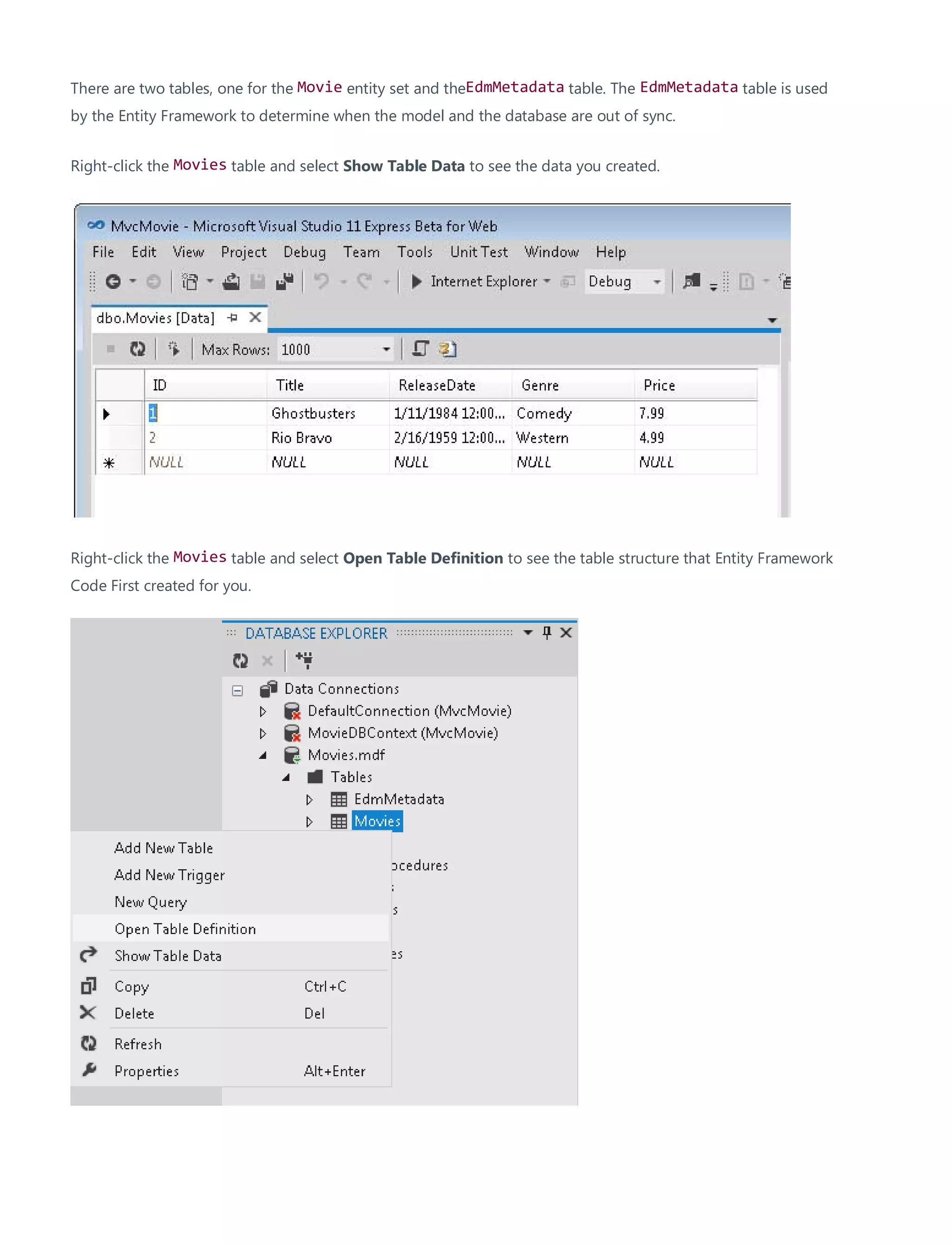Open the Unit Test menu
The height and width of the screenshot is (1246, 952).
click(x=479, y=252)
